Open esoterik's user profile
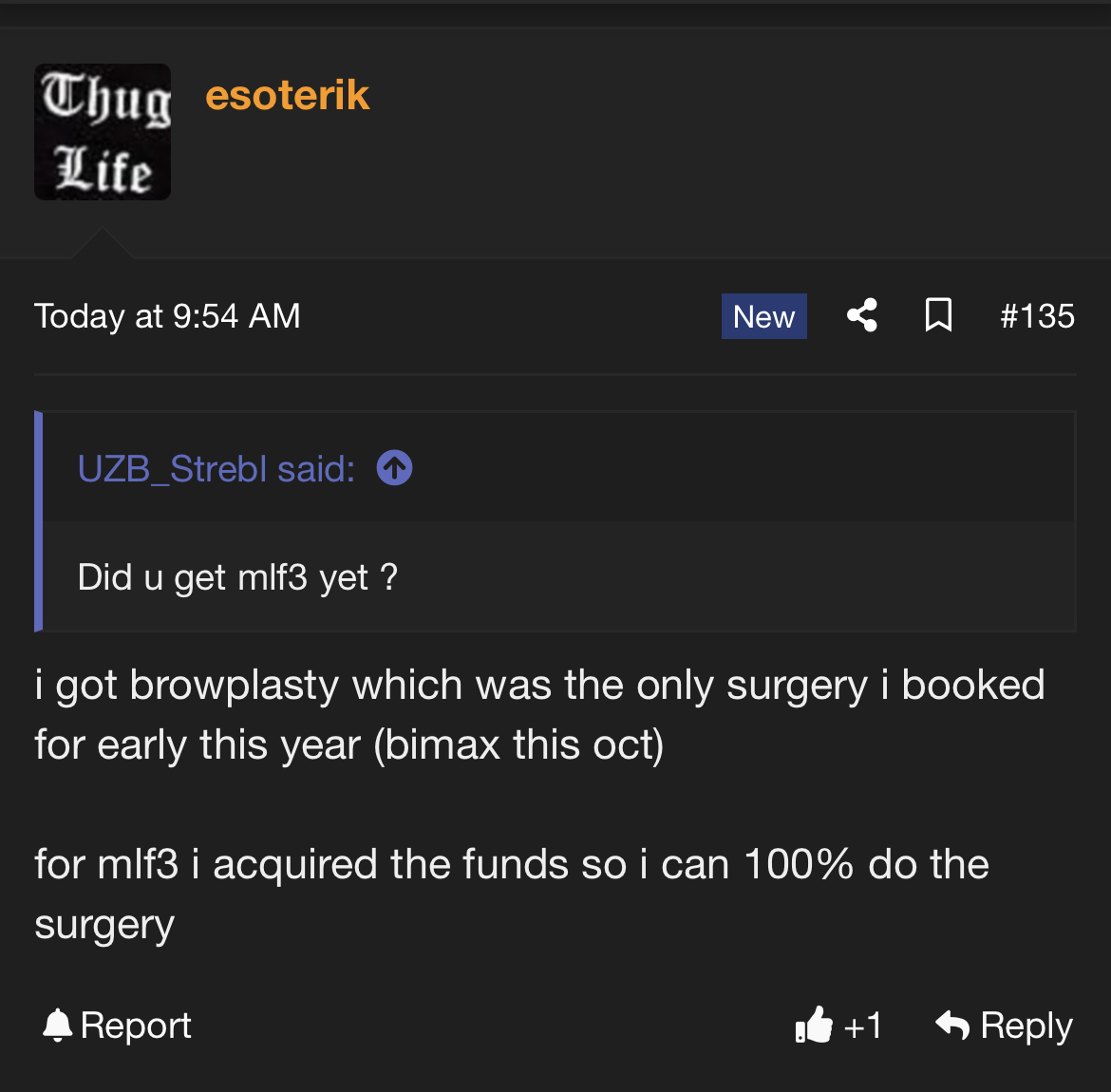The image size is (1111, 1092). tap(287, 94)
